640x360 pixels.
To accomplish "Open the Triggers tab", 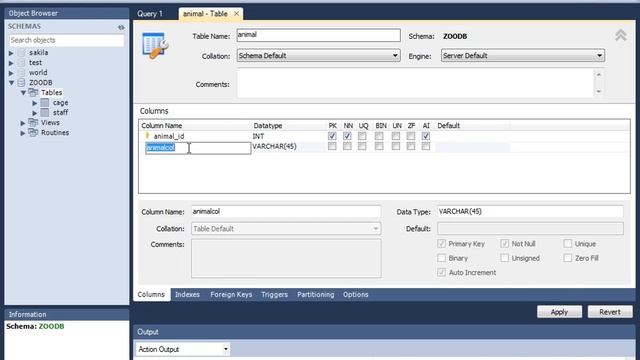I will tap(274, 295).
